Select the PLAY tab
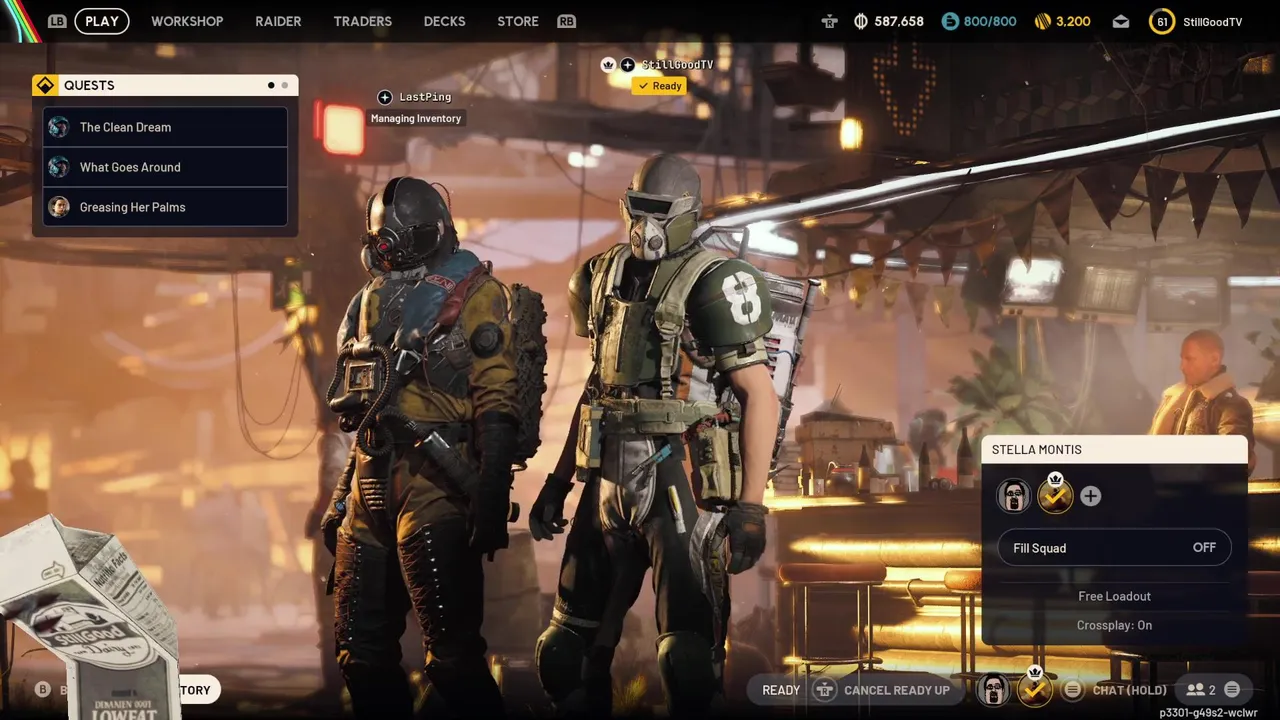 click(102, 21)
